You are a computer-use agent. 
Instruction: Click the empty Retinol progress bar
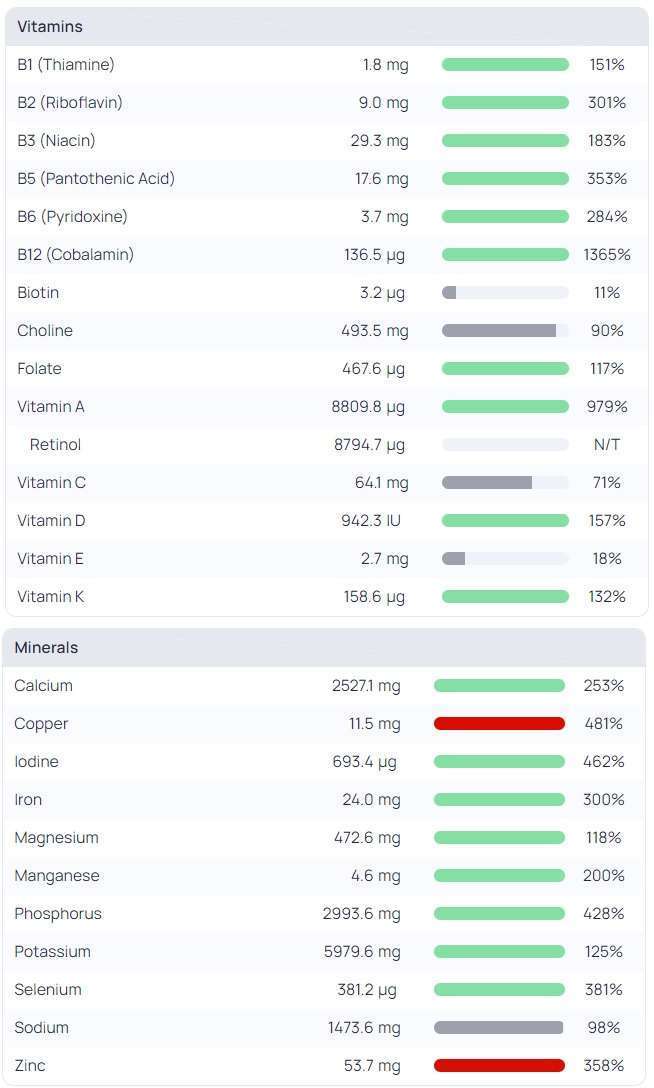[505, 445]
